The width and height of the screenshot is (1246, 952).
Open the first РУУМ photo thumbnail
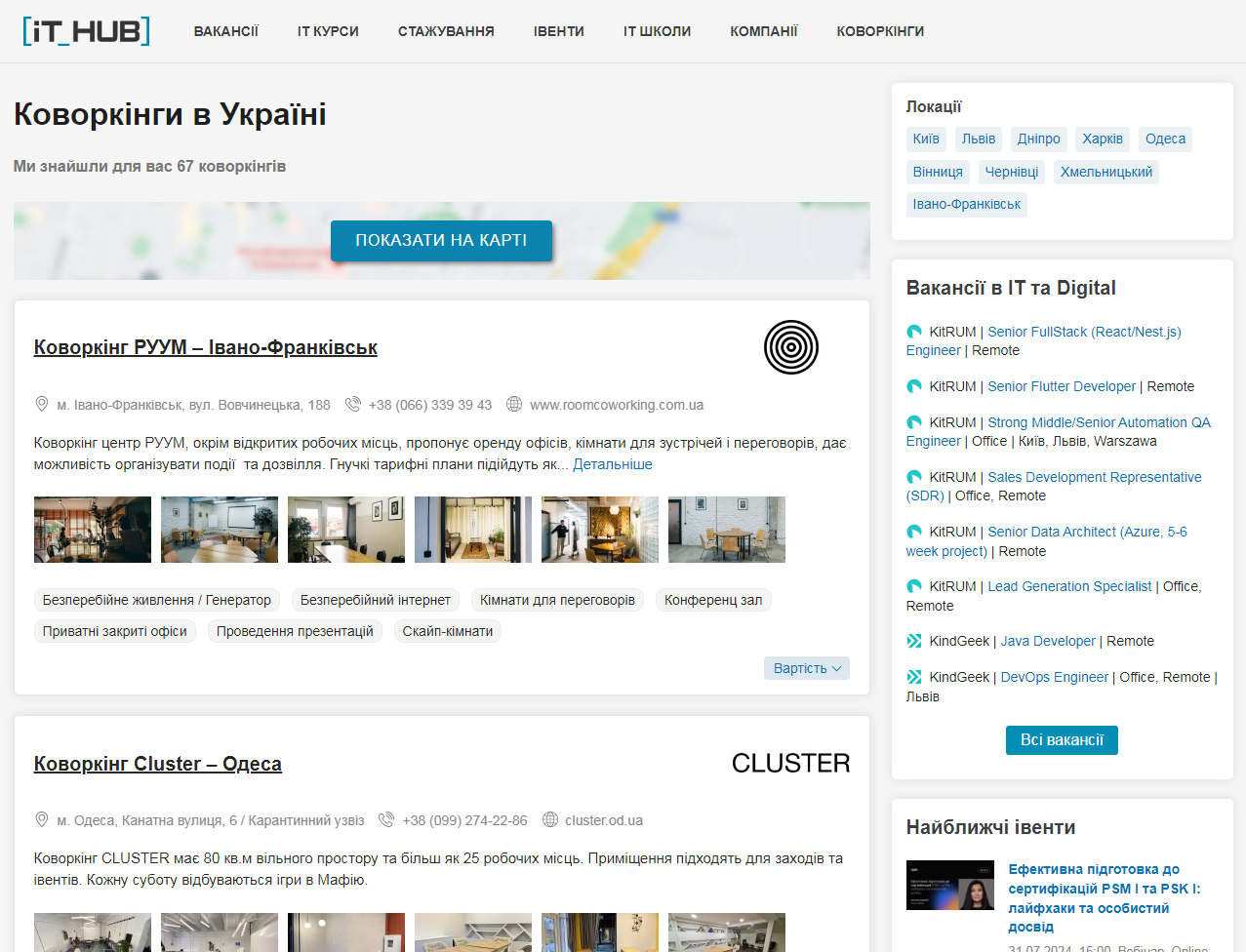[x=93, y=530]
